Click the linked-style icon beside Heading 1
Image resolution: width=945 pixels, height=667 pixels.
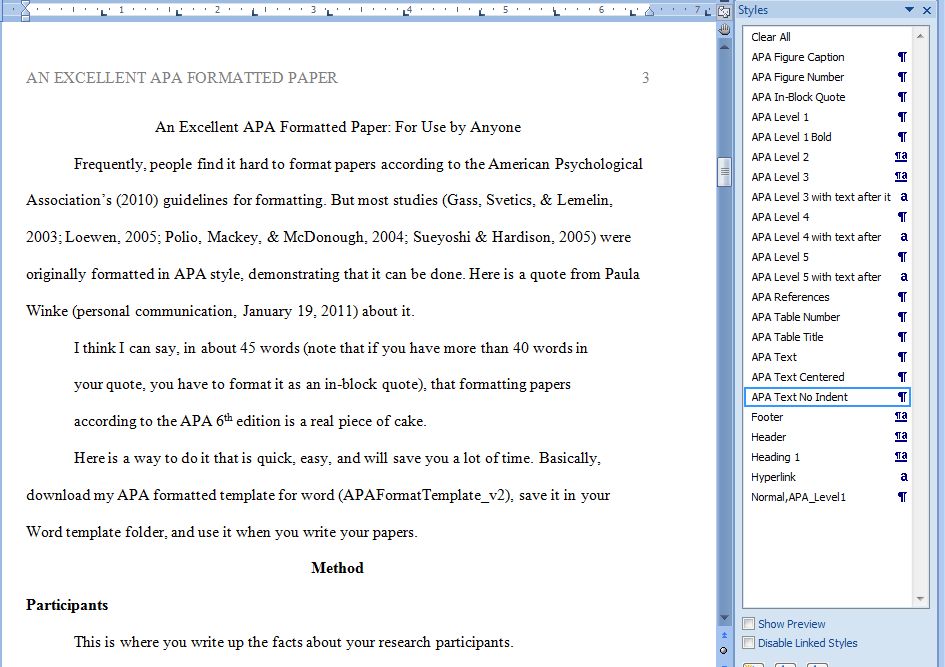click(901, 457)
